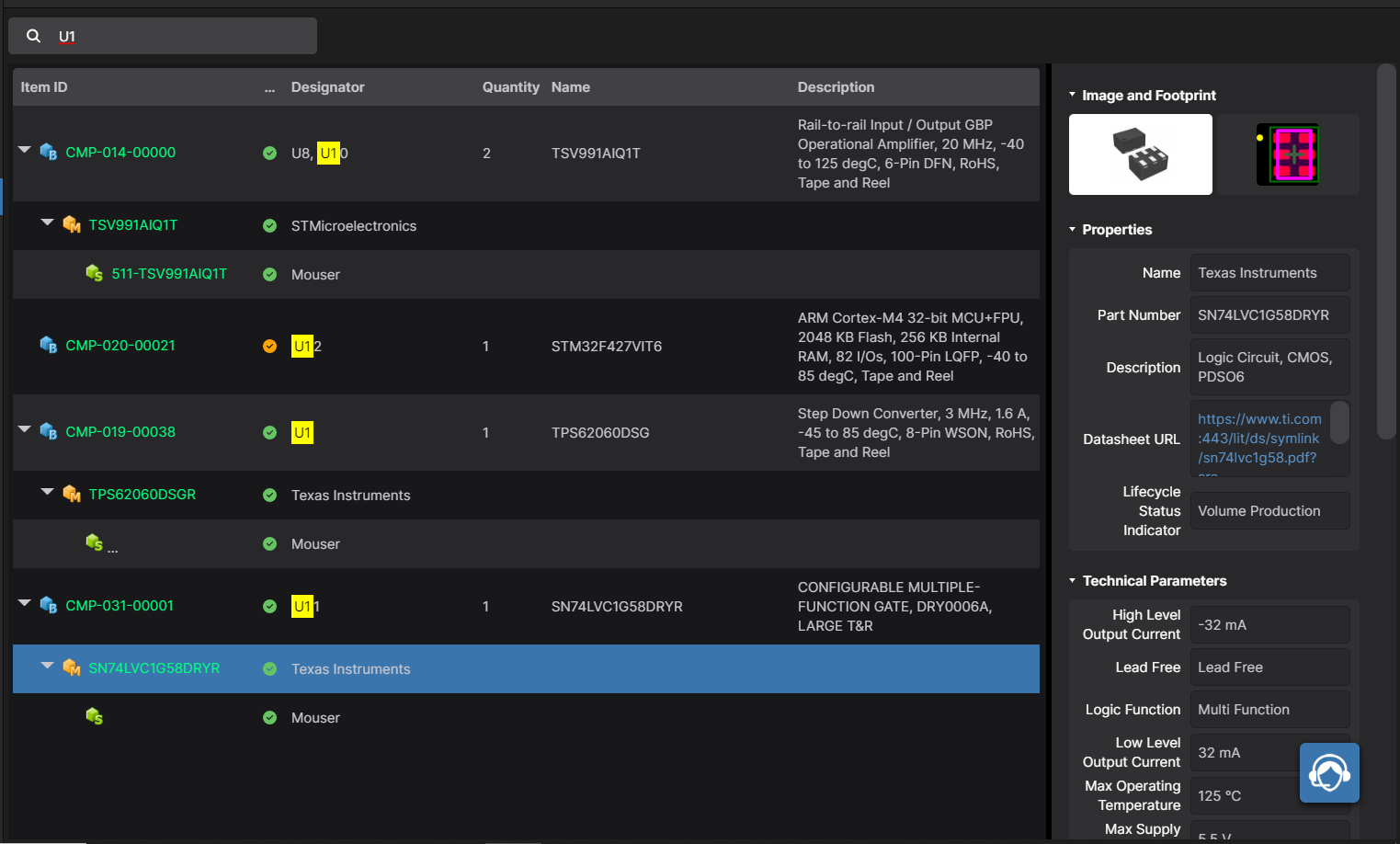Click the green status check for TPS62060DSG row
The height and width of the screenshot is (844, 1400).
tap(269, 432)
